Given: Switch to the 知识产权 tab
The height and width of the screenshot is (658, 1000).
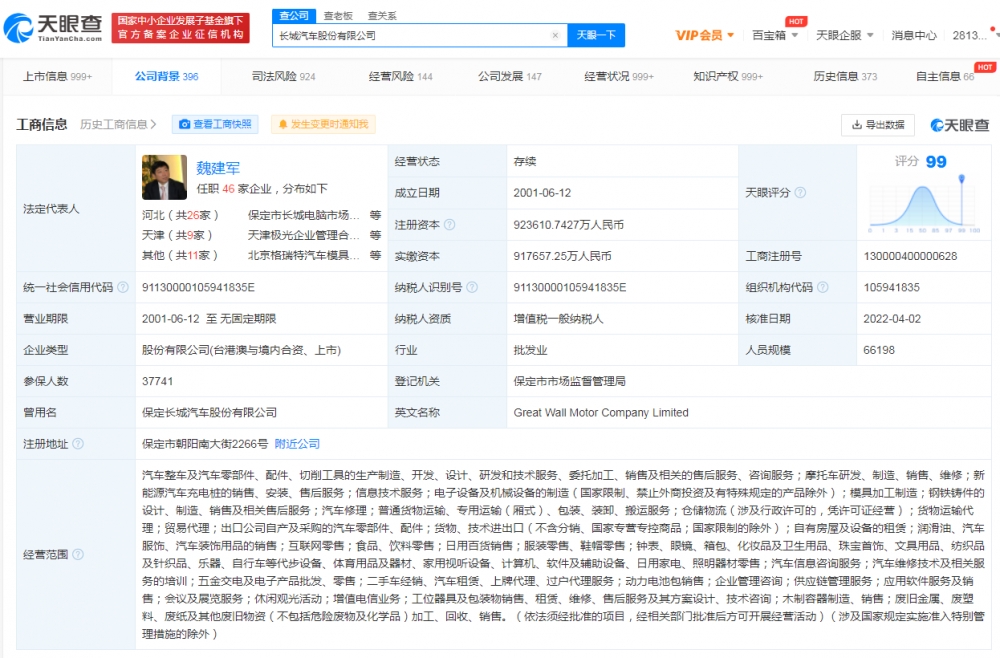Looking at the screenshot, I should pyautogui.click(x=728, y=77).
